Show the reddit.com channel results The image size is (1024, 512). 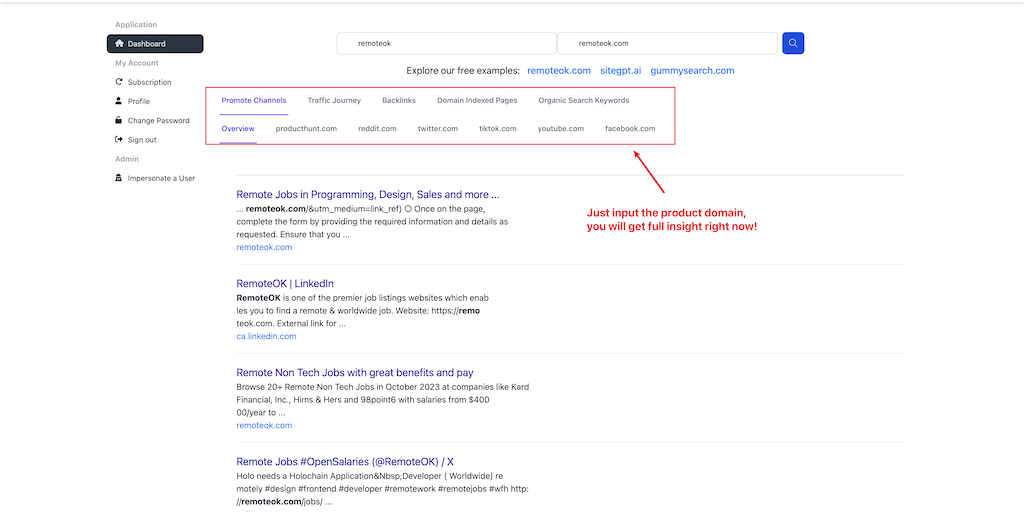[x=377, y=129]
